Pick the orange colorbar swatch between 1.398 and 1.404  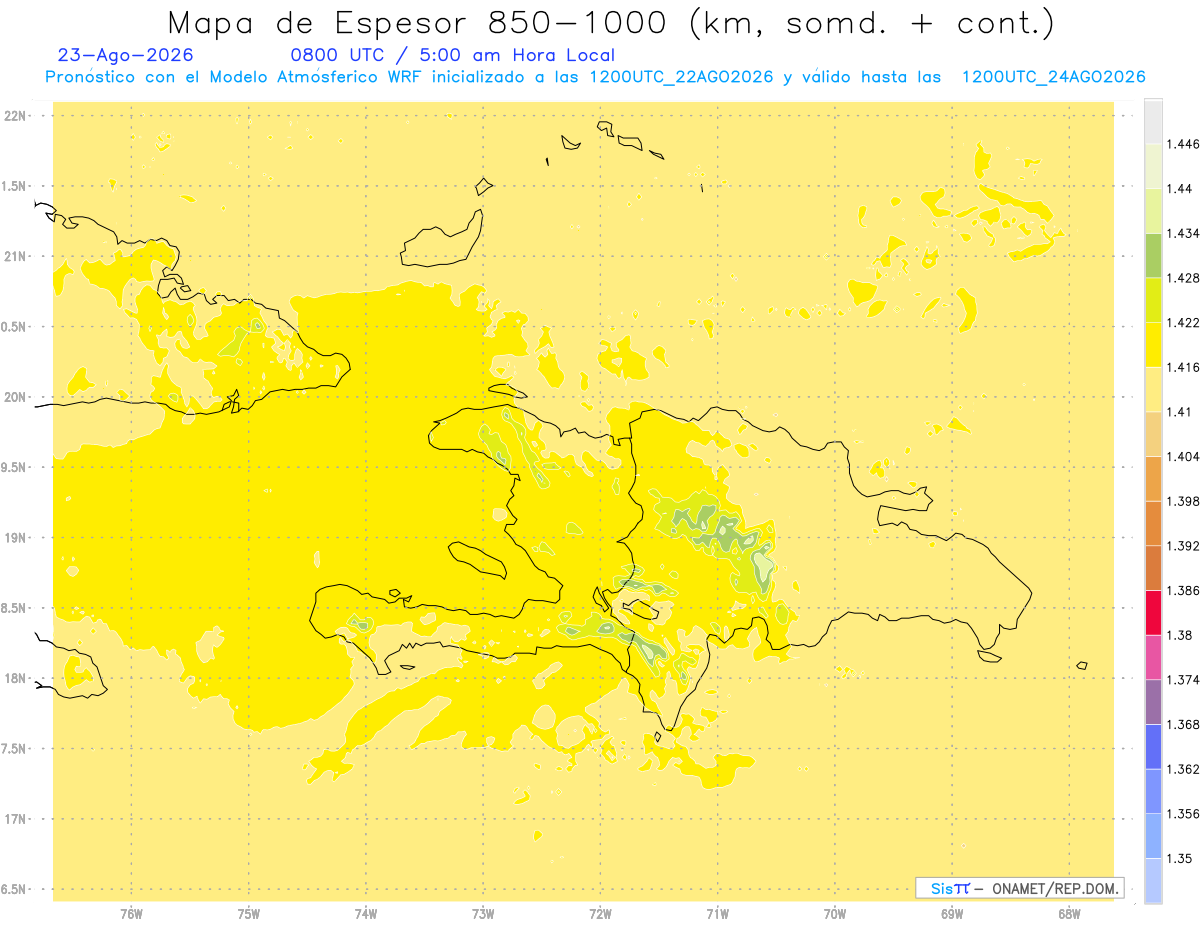click(1153, 479)
